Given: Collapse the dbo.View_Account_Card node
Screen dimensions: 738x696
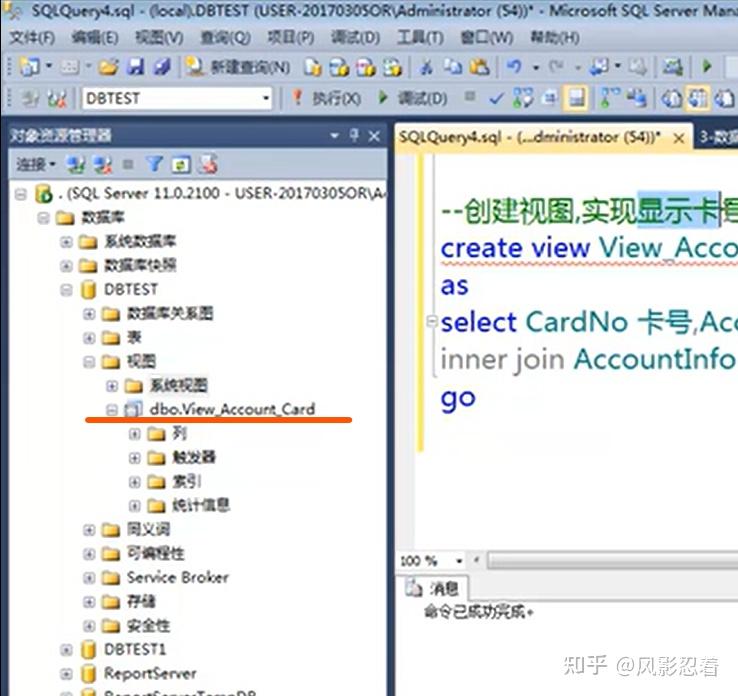Looking at the screenshot, I should coord(112,409).
